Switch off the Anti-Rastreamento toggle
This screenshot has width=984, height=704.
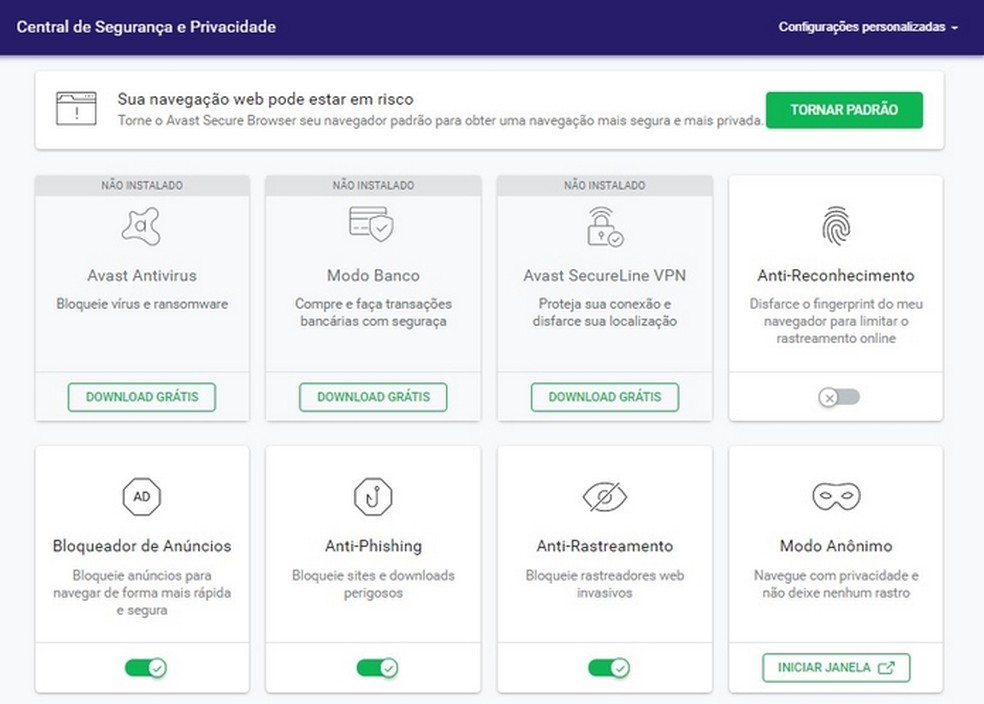[608, 667]
